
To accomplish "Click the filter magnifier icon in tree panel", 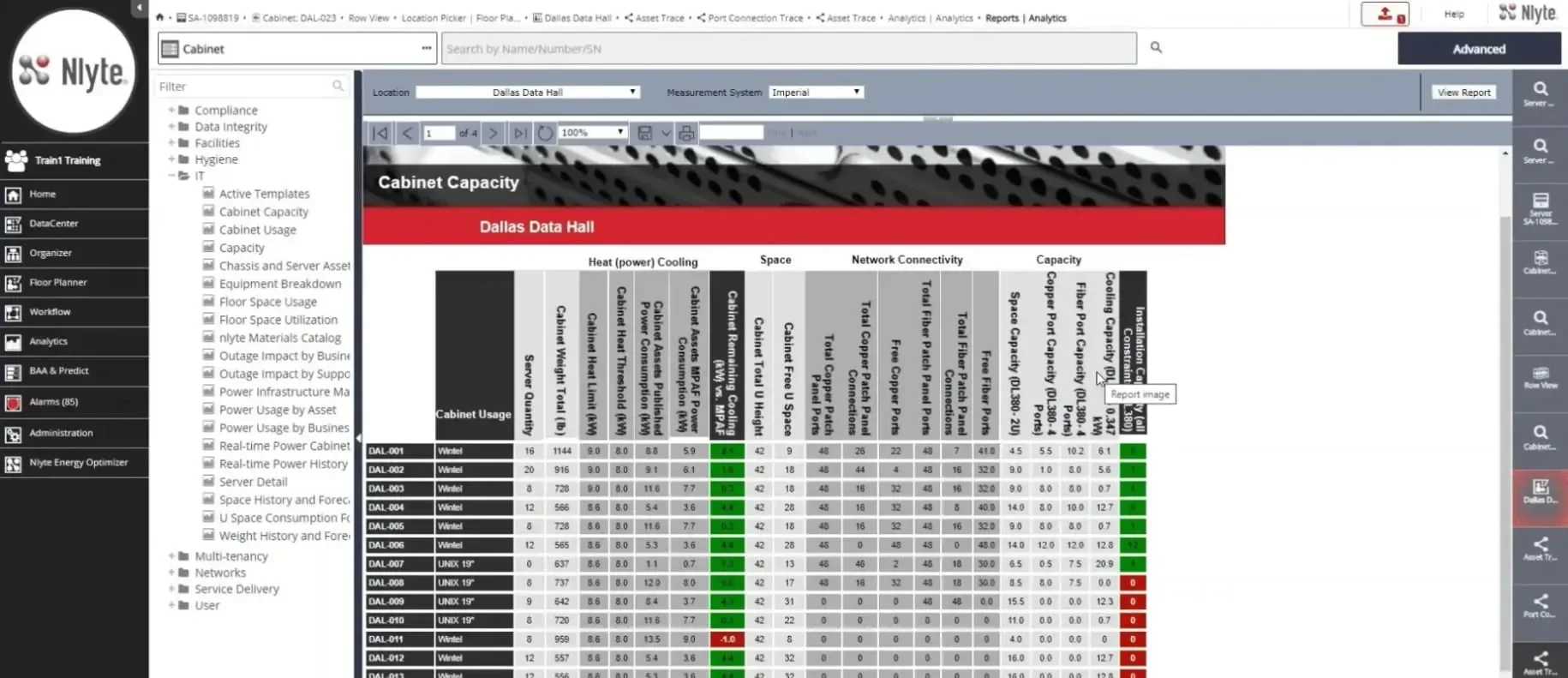I will [x=338, y=86].
